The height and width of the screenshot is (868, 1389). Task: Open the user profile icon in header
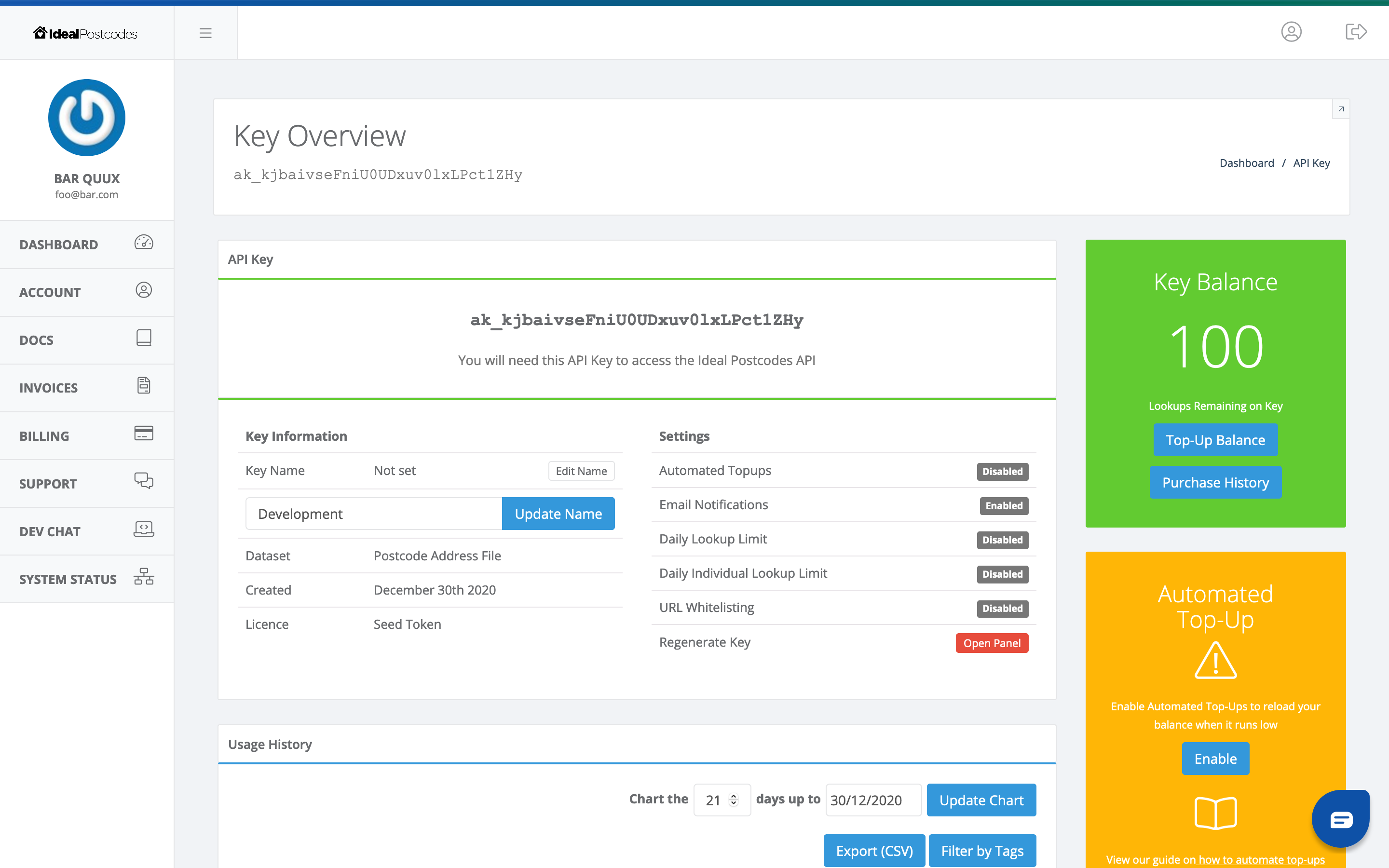[1292, 31]
